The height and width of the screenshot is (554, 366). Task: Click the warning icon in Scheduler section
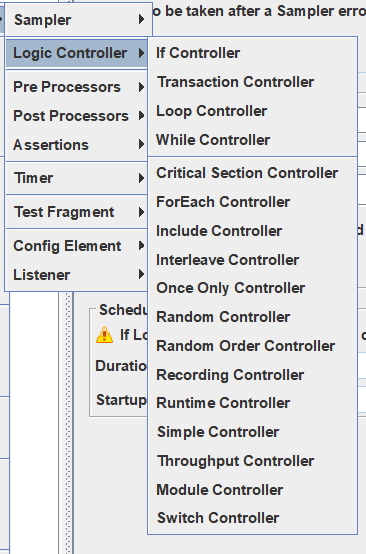click(x=105, y=335)
